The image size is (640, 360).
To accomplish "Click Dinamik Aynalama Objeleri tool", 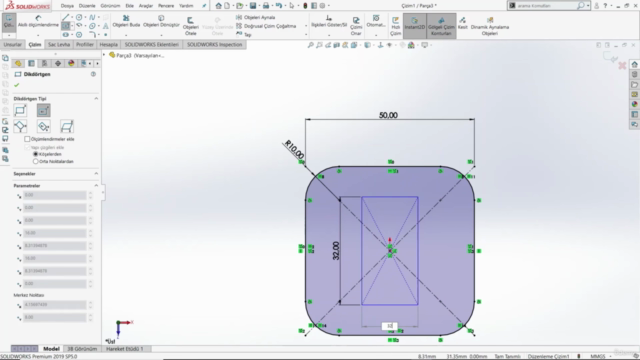I will pyautogui.click(x=490, y=26).
